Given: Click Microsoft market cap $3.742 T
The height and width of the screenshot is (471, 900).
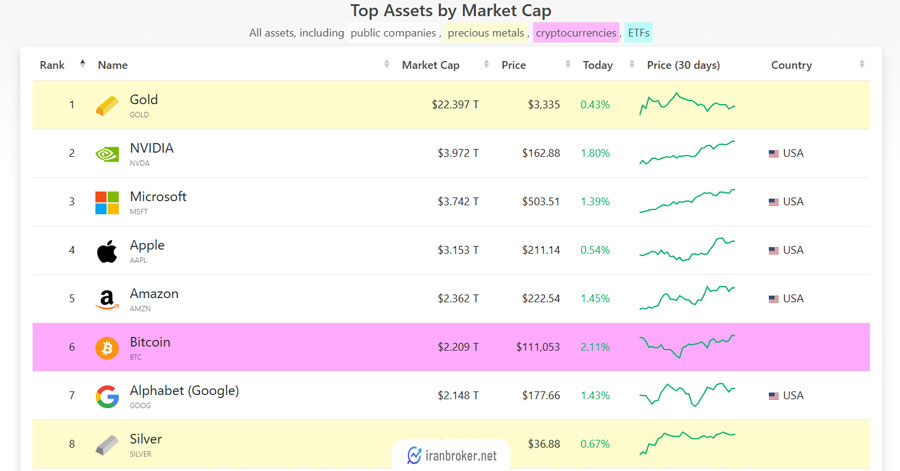Looking at the screenshot, I should 458,201.
